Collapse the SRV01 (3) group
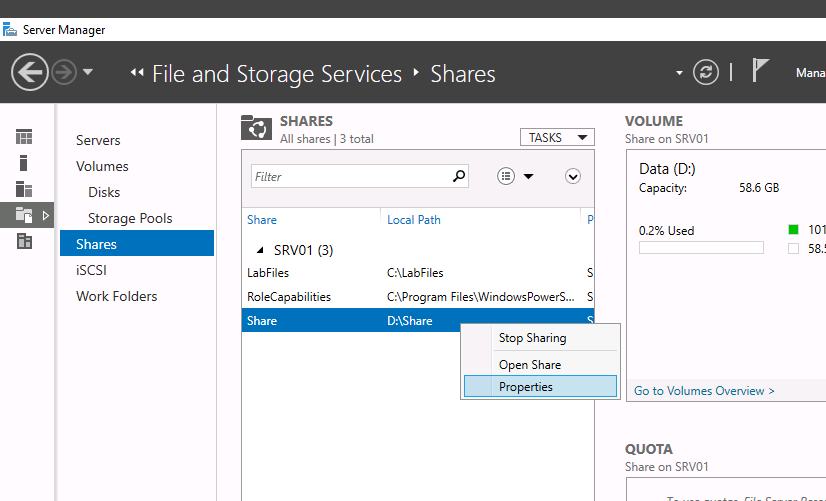826x501 pixels. (x=261, y=250)
